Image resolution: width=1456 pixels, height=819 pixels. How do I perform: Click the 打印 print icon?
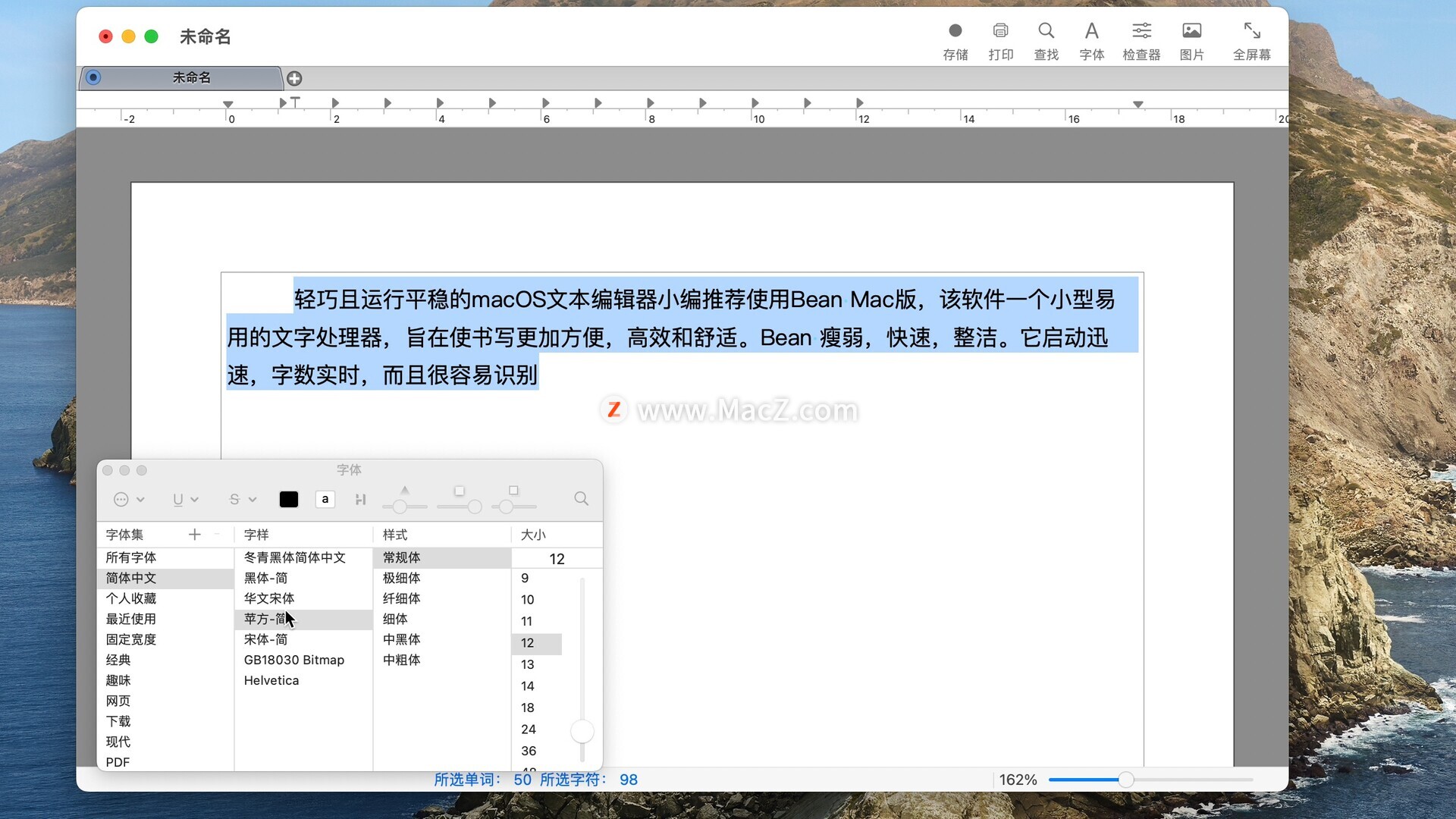pos(1000,31)
